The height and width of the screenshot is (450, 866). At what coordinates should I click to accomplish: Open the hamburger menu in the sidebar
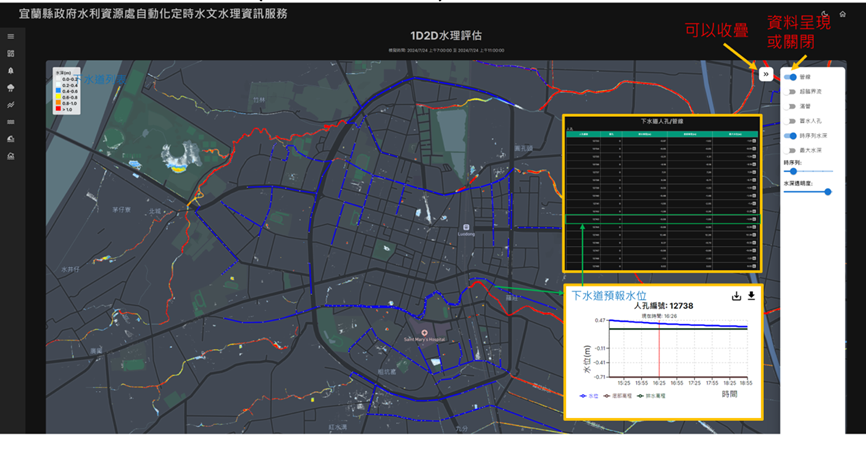[11, 35]
